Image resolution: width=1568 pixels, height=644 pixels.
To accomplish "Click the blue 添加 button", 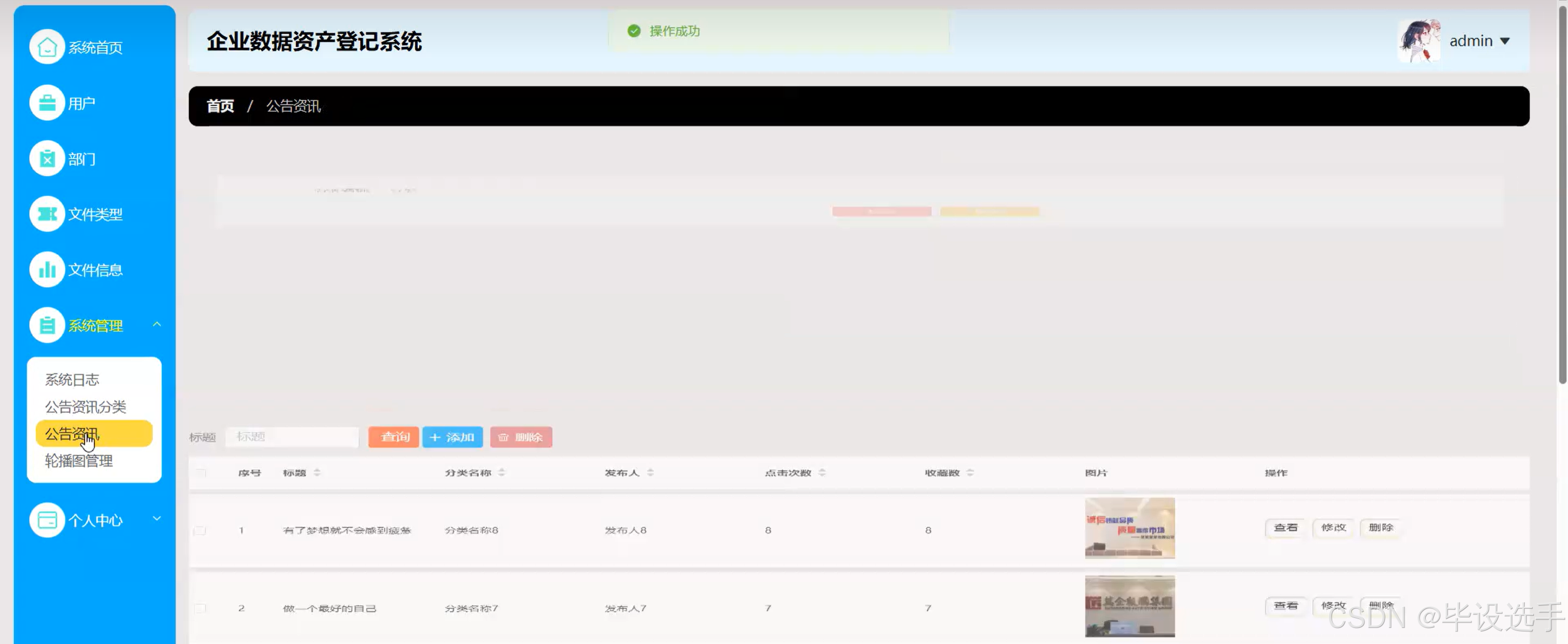I will tap(452, 437).
